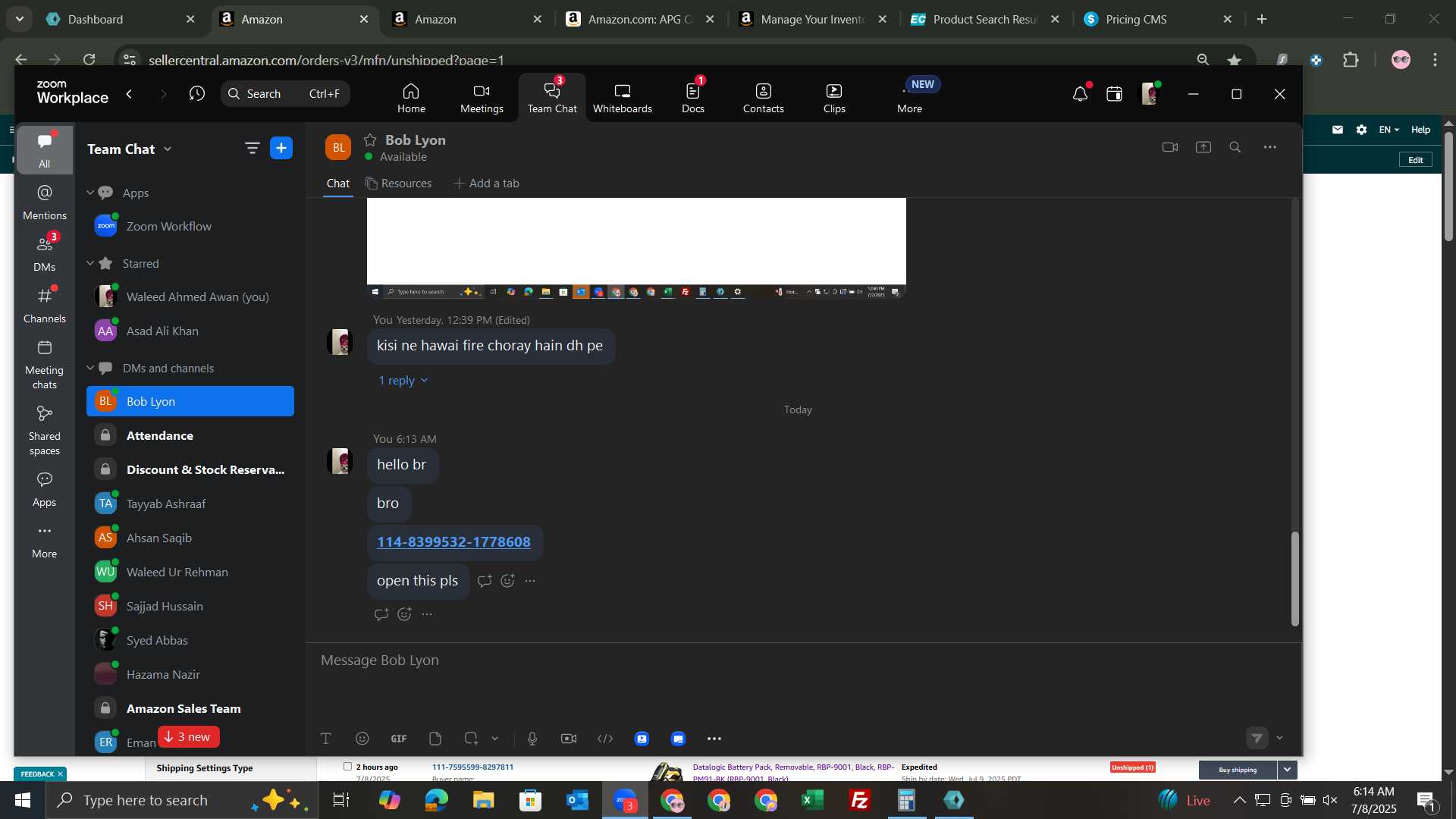The image size is (1456, 819).
Task: Open Zoom Clips
Action: 834,98
